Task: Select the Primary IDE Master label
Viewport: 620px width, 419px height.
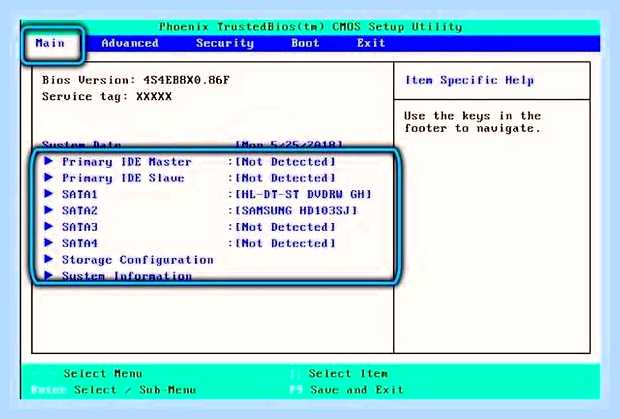Action: pos(127,162)
